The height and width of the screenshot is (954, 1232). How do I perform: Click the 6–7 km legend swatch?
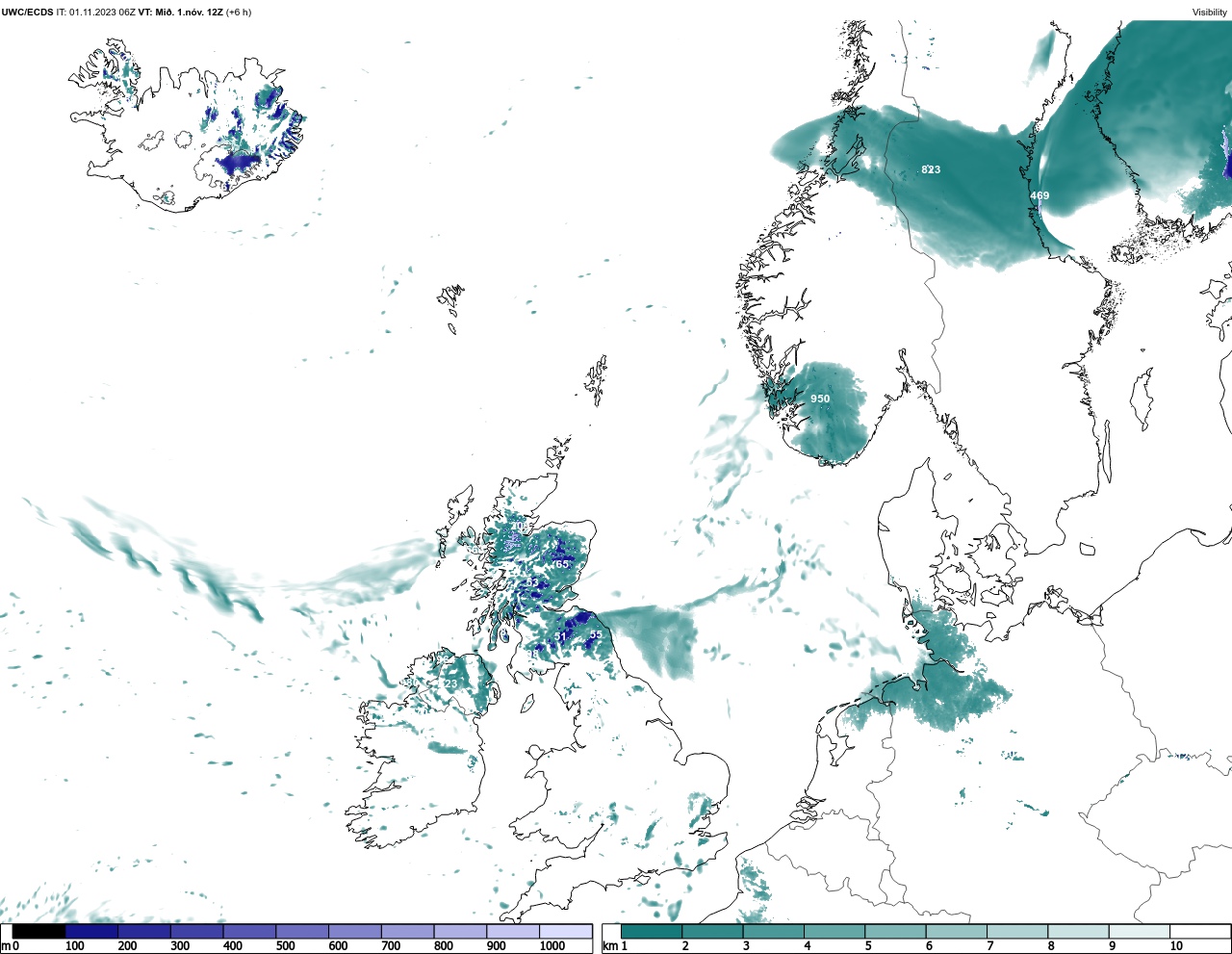tap(957, 931)
